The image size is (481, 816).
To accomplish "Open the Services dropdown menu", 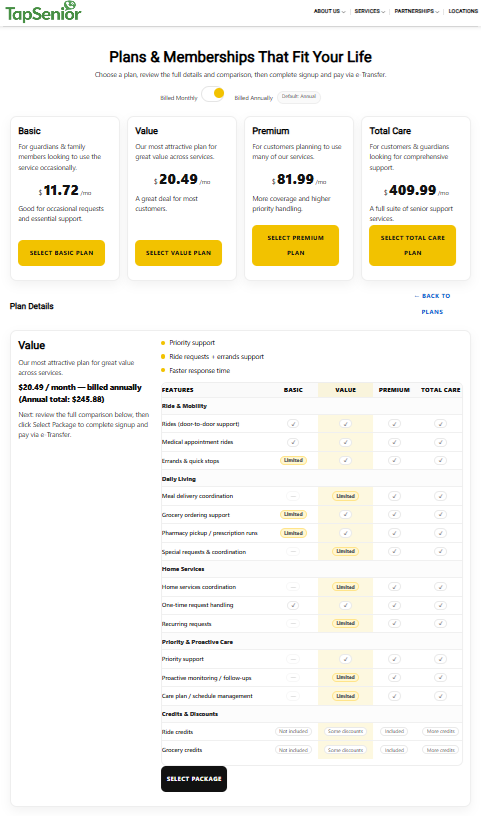I will pos(370,11).
